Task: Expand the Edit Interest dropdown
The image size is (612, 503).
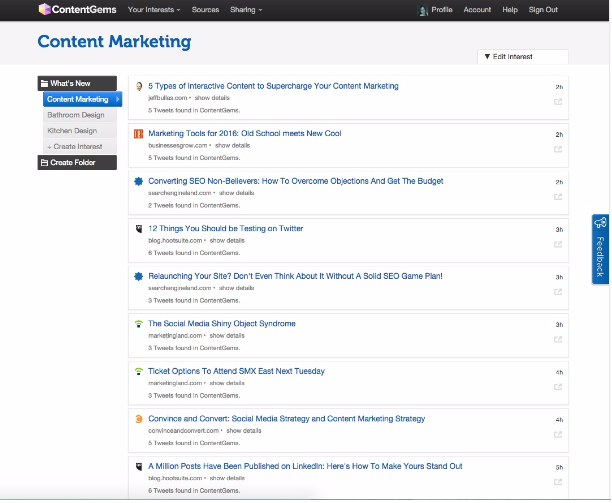Action: tap(523, 57)
